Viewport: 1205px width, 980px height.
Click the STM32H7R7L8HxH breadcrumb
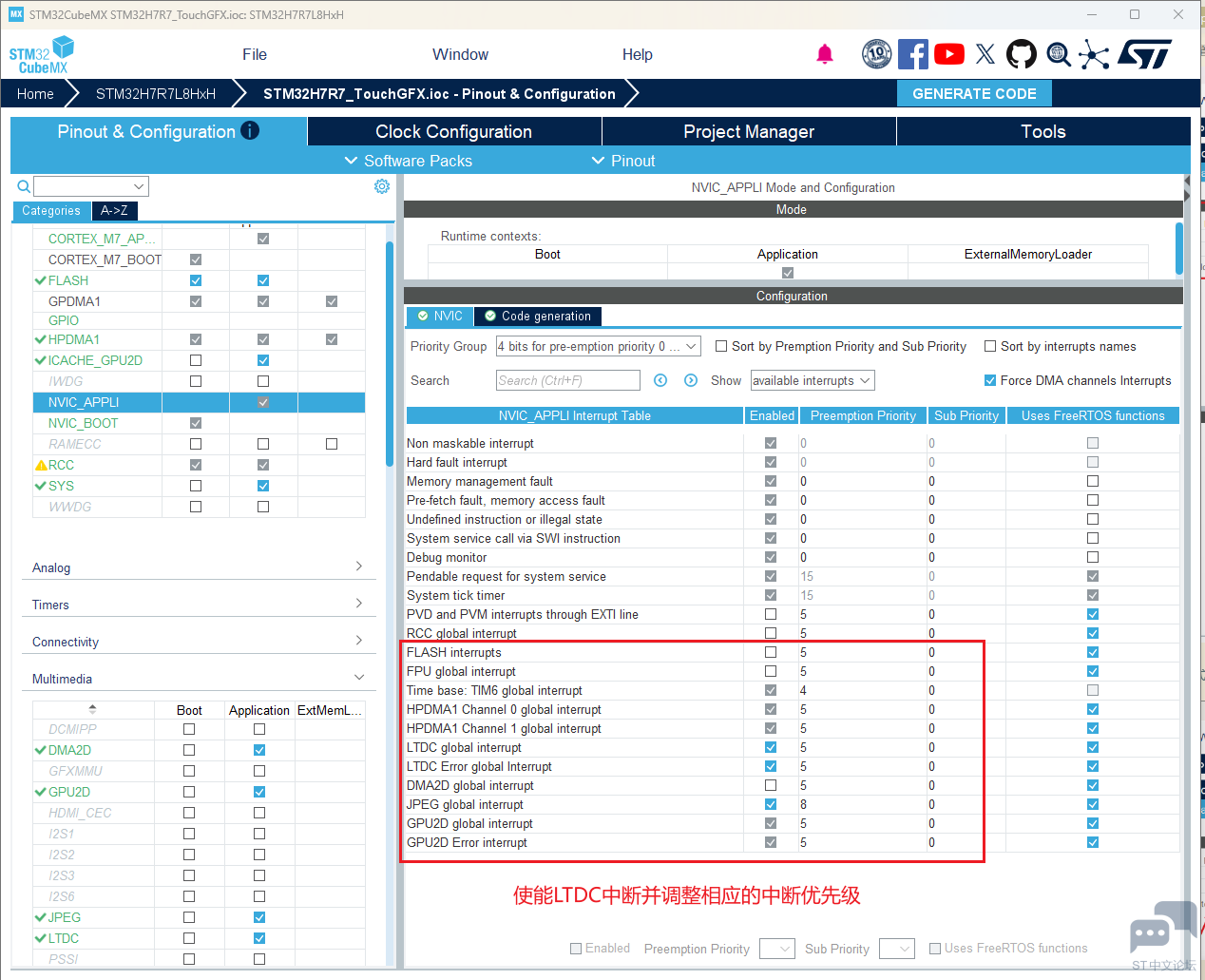pyautogui.click(x=156, y=94)
